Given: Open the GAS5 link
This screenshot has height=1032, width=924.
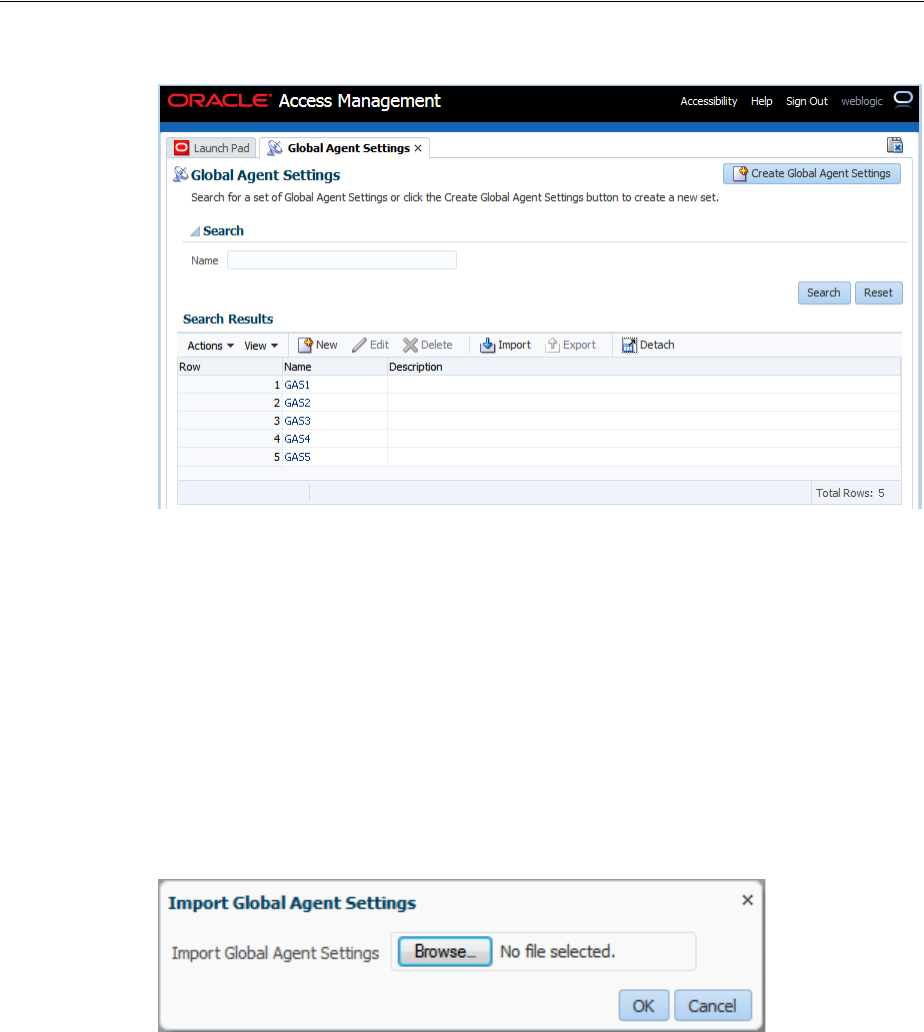Looking at the screenshot, I should click(297, 457).
